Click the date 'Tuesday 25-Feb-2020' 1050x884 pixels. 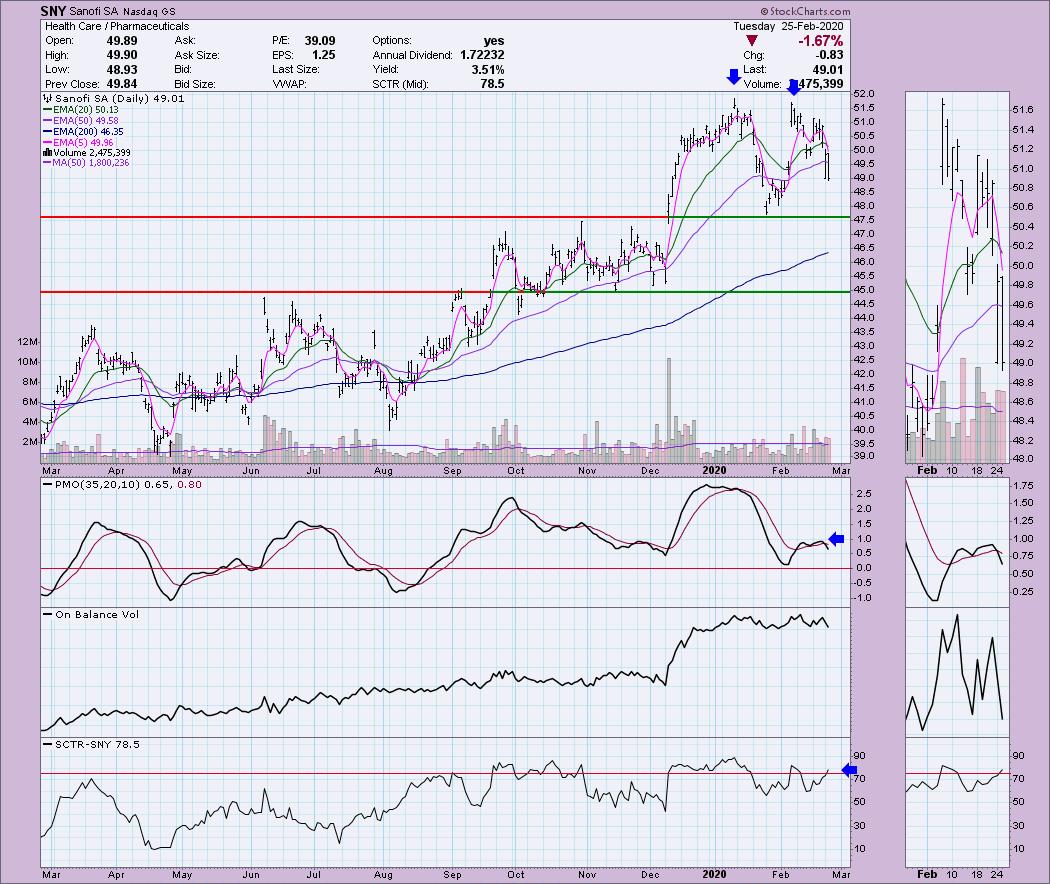coord(788,26)
